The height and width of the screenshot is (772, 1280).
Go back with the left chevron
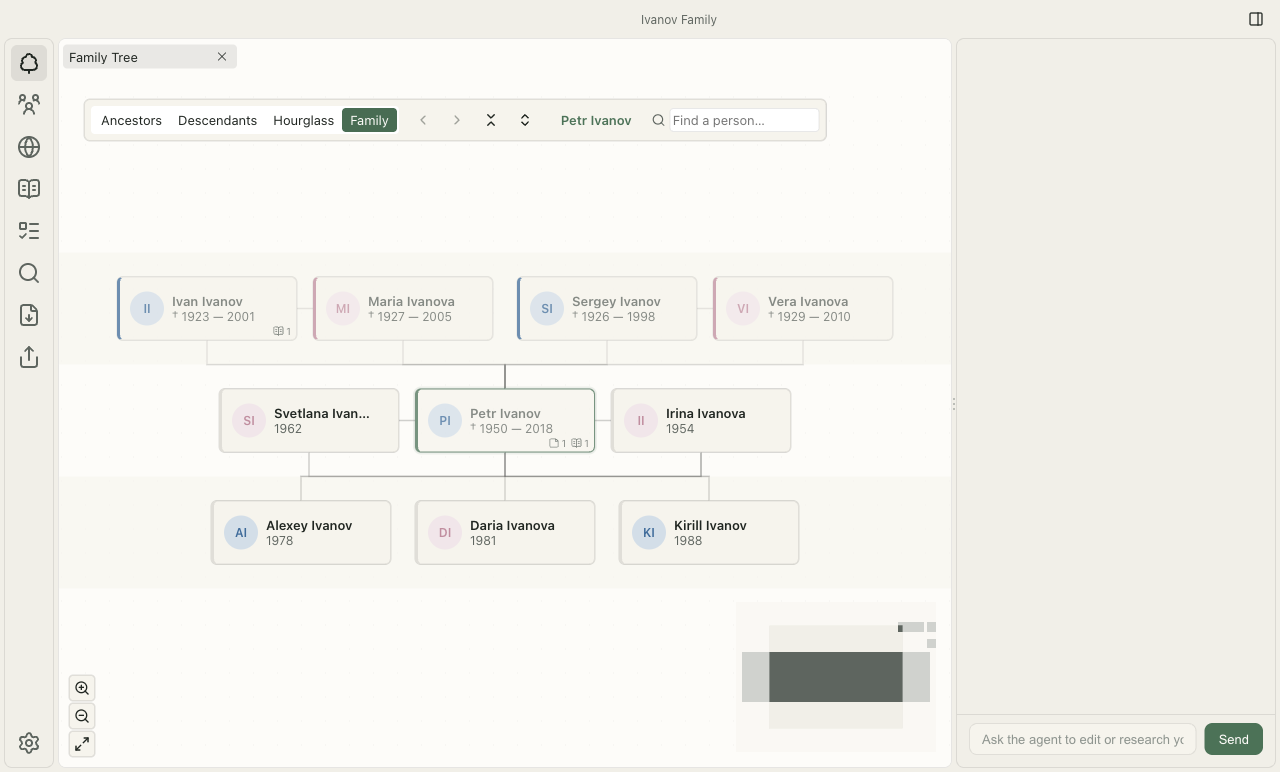[x=423, y=120]
